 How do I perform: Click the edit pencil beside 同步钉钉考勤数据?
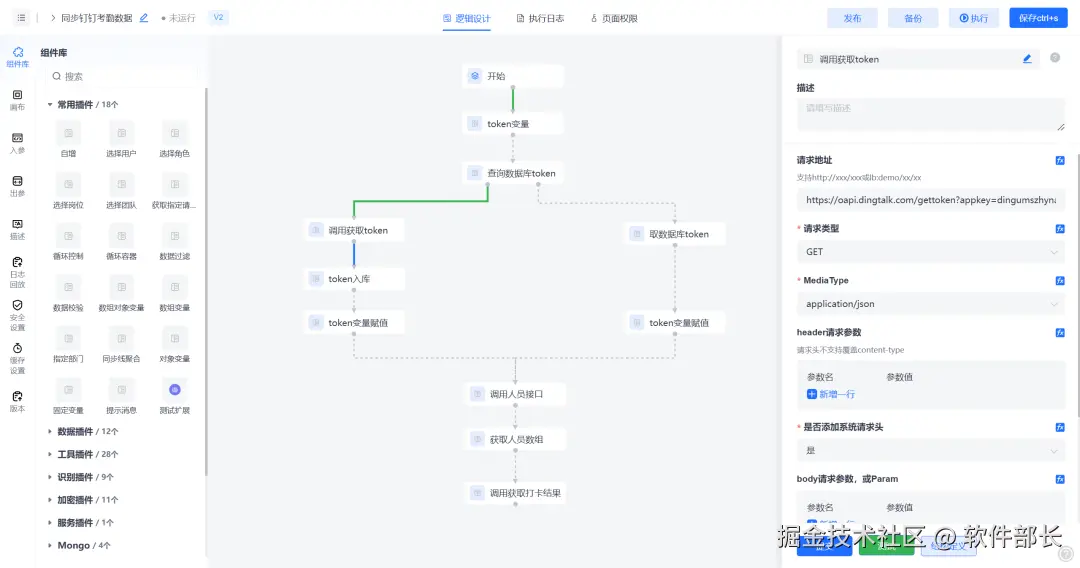tap(144, 18)
